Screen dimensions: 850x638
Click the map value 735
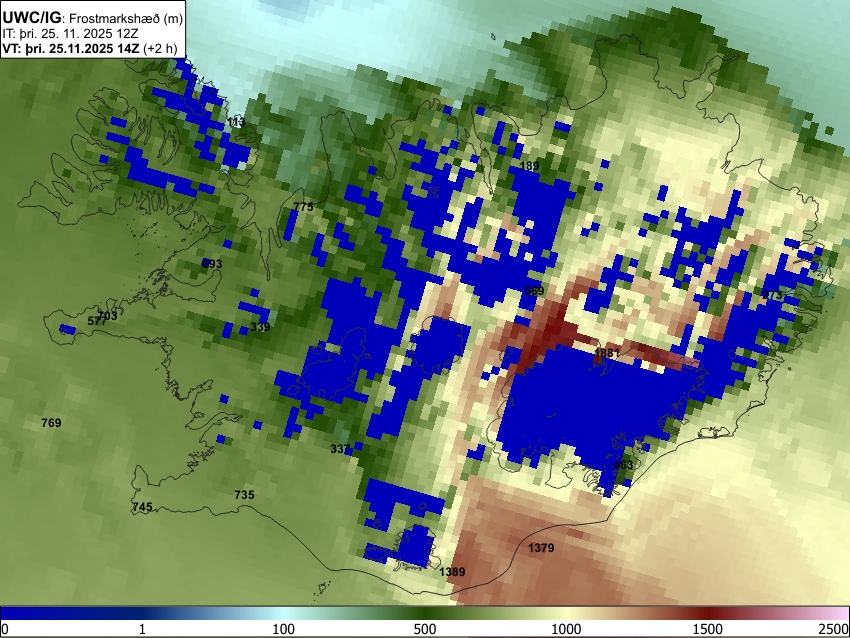tap(244, 495)
